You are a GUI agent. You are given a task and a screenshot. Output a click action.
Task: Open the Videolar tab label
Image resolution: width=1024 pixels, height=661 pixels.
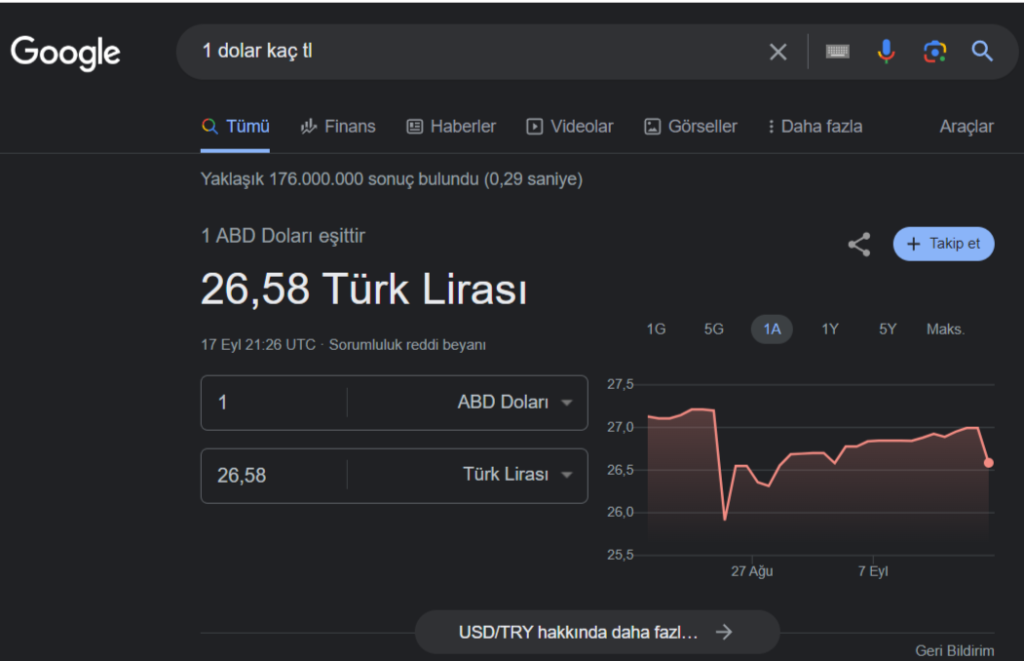[581, 126]
